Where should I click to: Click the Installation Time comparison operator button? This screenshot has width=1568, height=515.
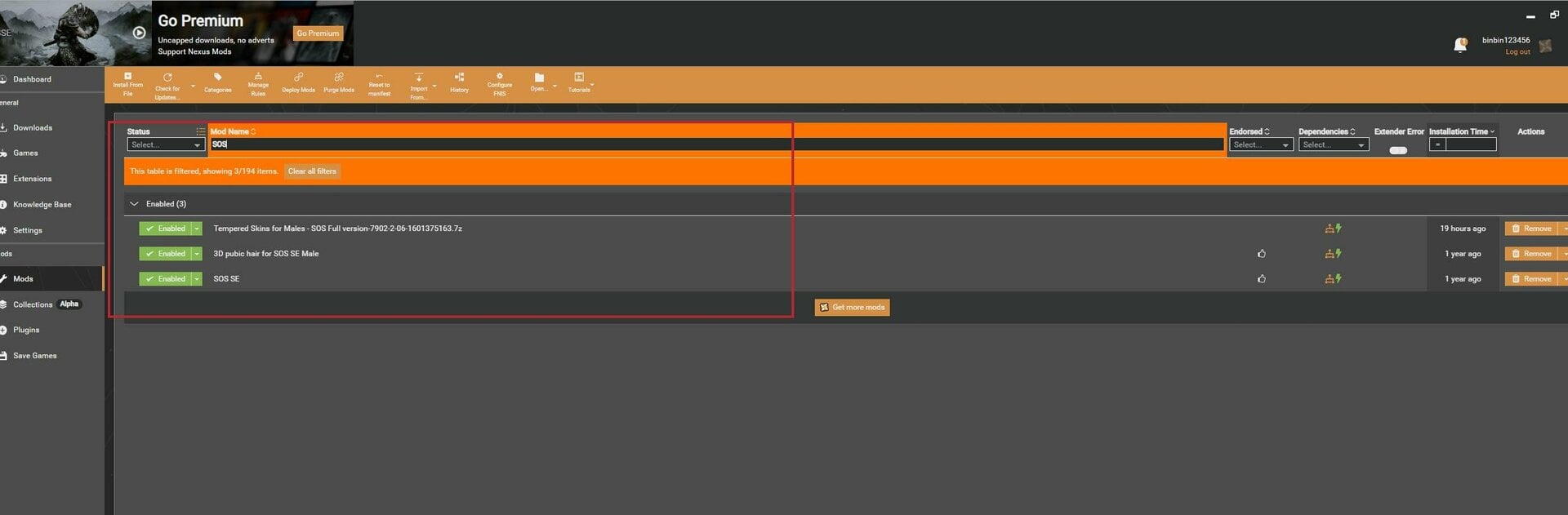coord(1437,144)
